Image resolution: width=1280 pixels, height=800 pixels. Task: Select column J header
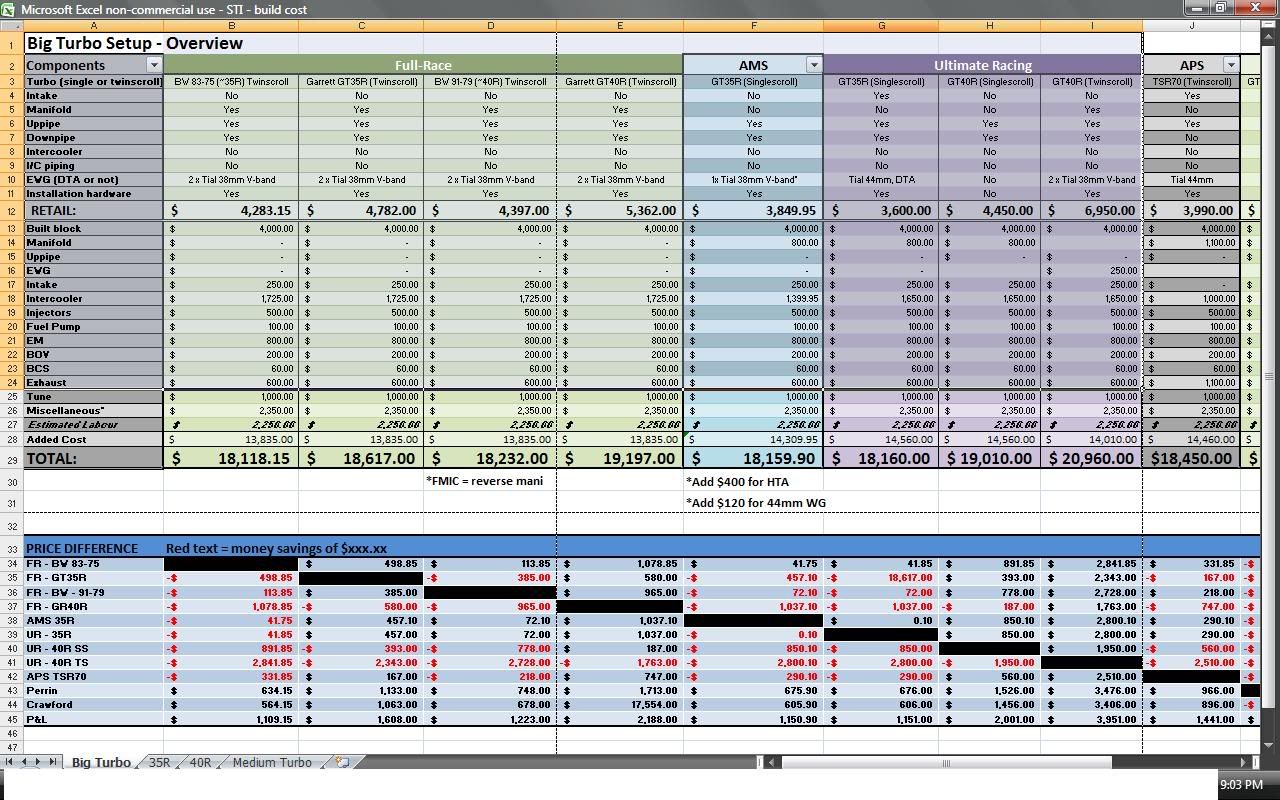(x=1192, y=26)
